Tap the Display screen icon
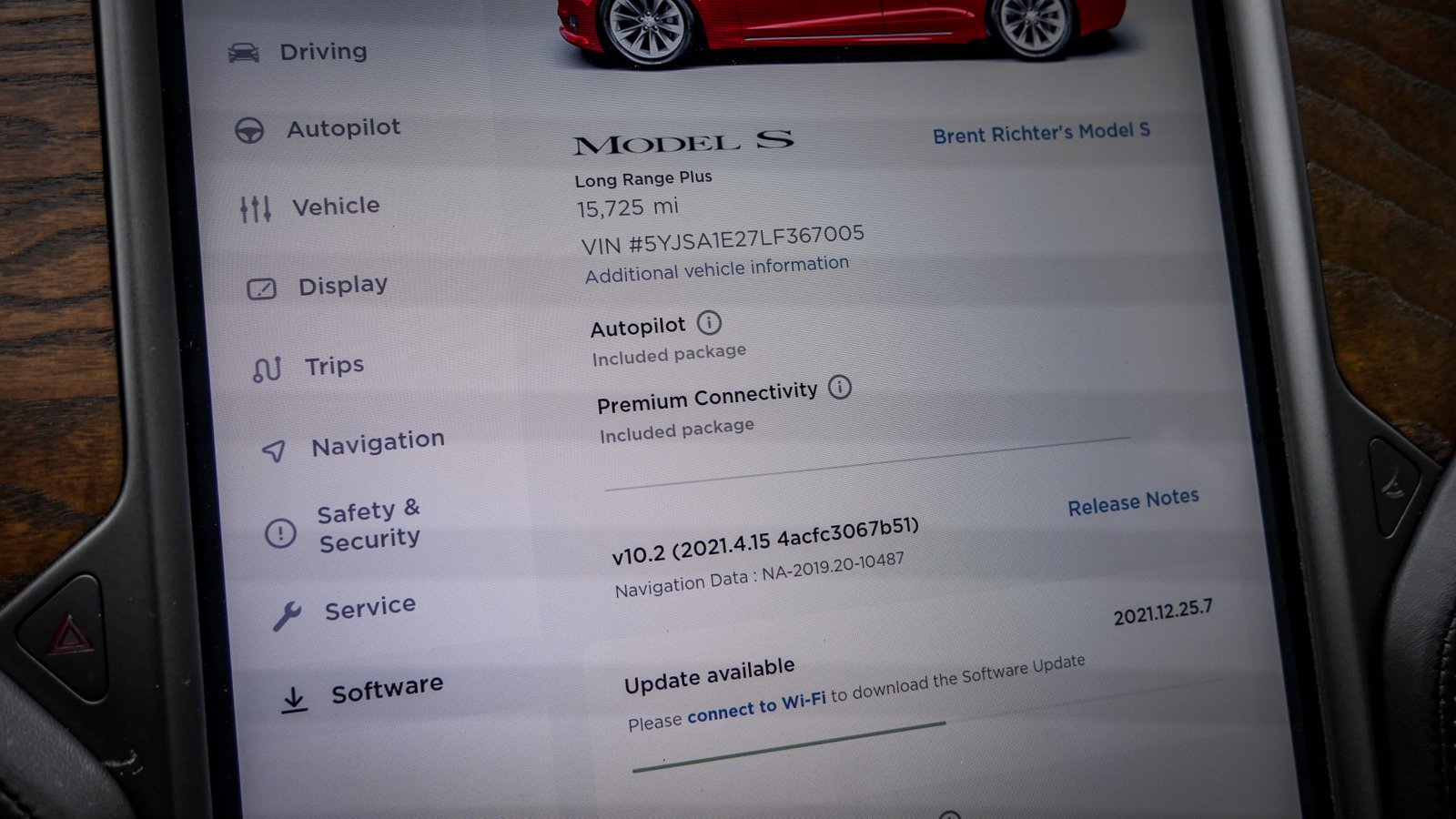 [262, 289]
